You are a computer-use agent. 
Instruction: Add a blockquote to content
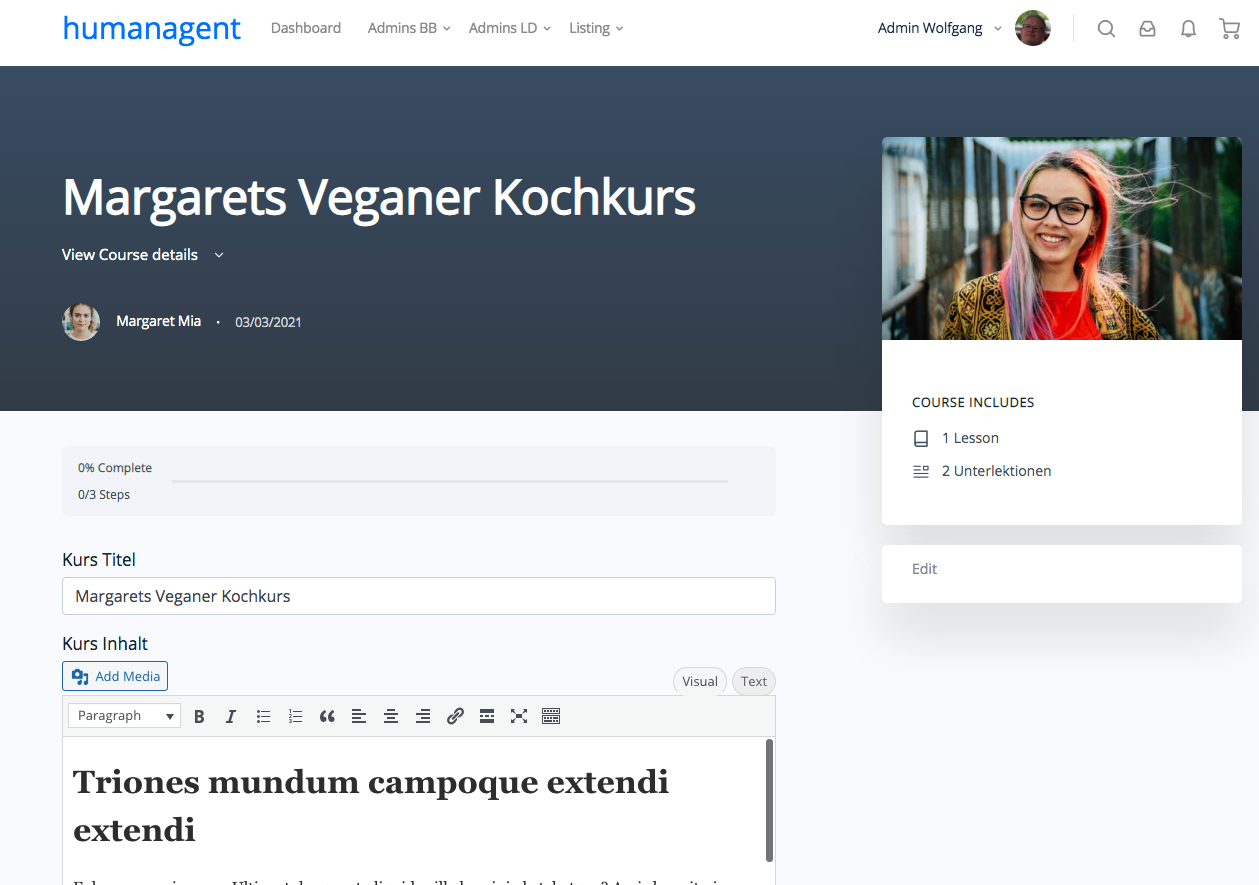(327, 716)
